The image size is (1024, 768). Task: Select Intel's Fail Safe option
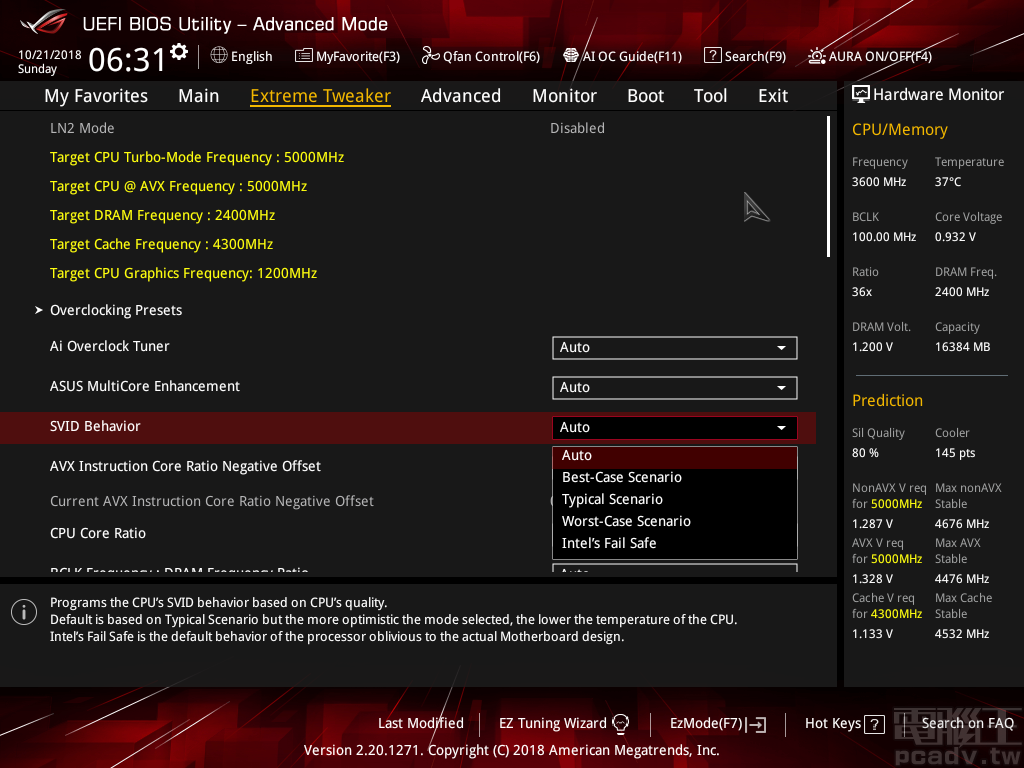675,543
